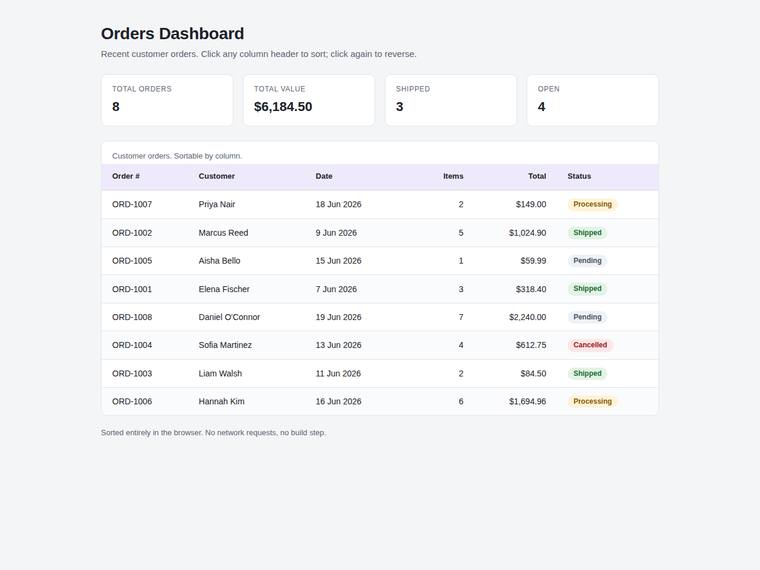760x570 pixels.
Task: Click the date 7 Jun 2026
Action: 336,289
